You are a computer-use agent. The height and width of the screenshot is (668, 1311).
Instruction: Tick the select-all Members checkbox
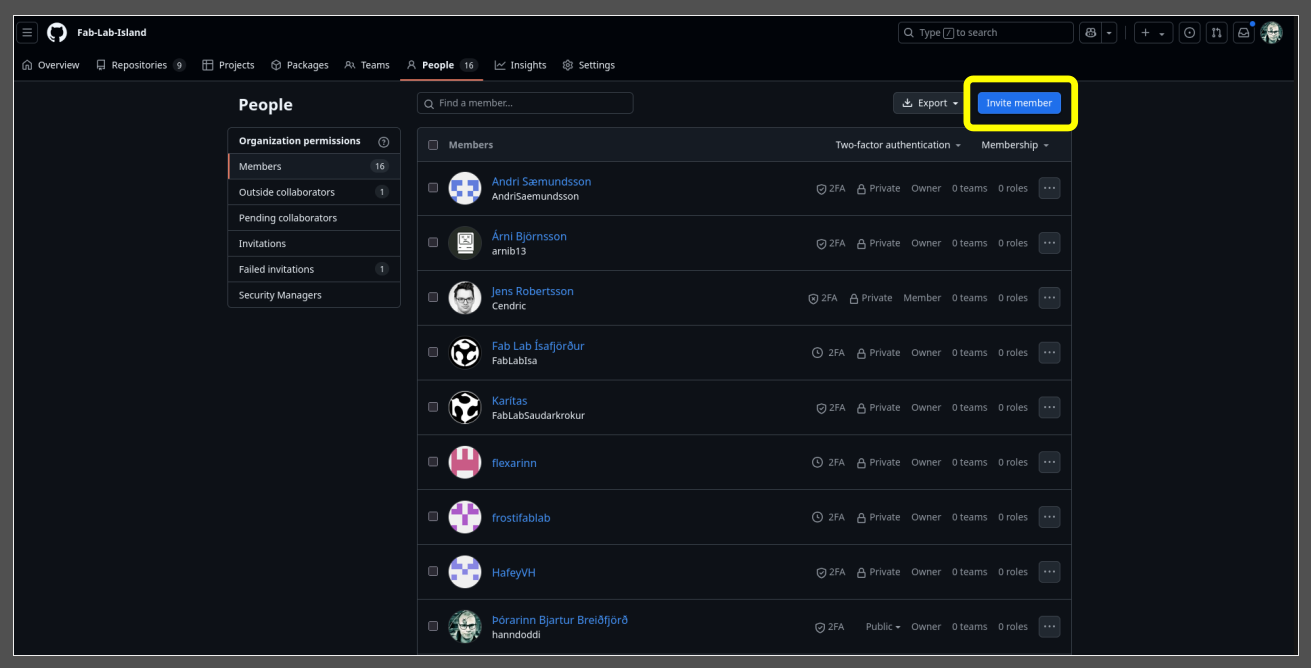433,145
